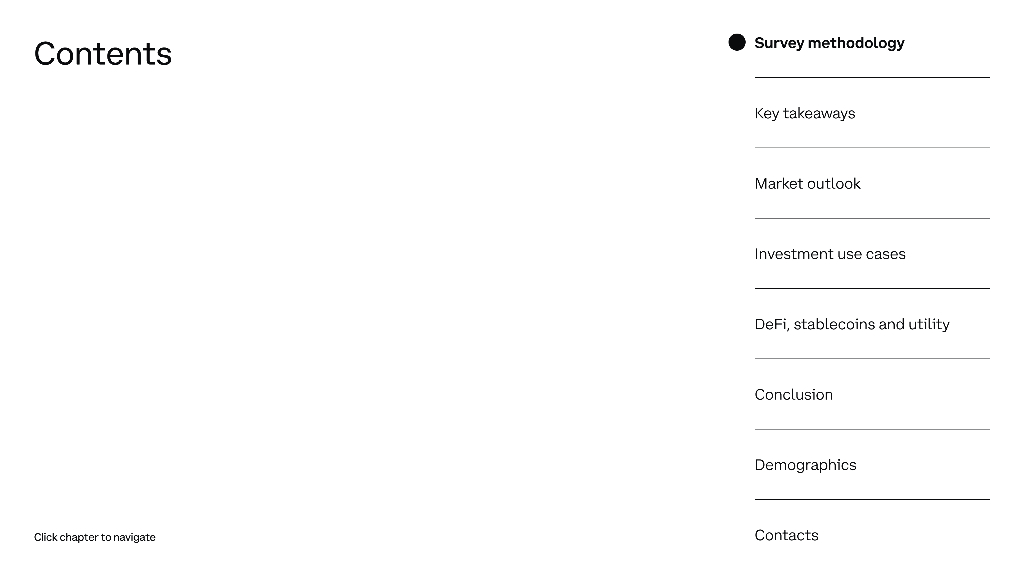Select the Conclusion chapter
This screenshot has height=576, width=1024.
[x=793, y=395]
